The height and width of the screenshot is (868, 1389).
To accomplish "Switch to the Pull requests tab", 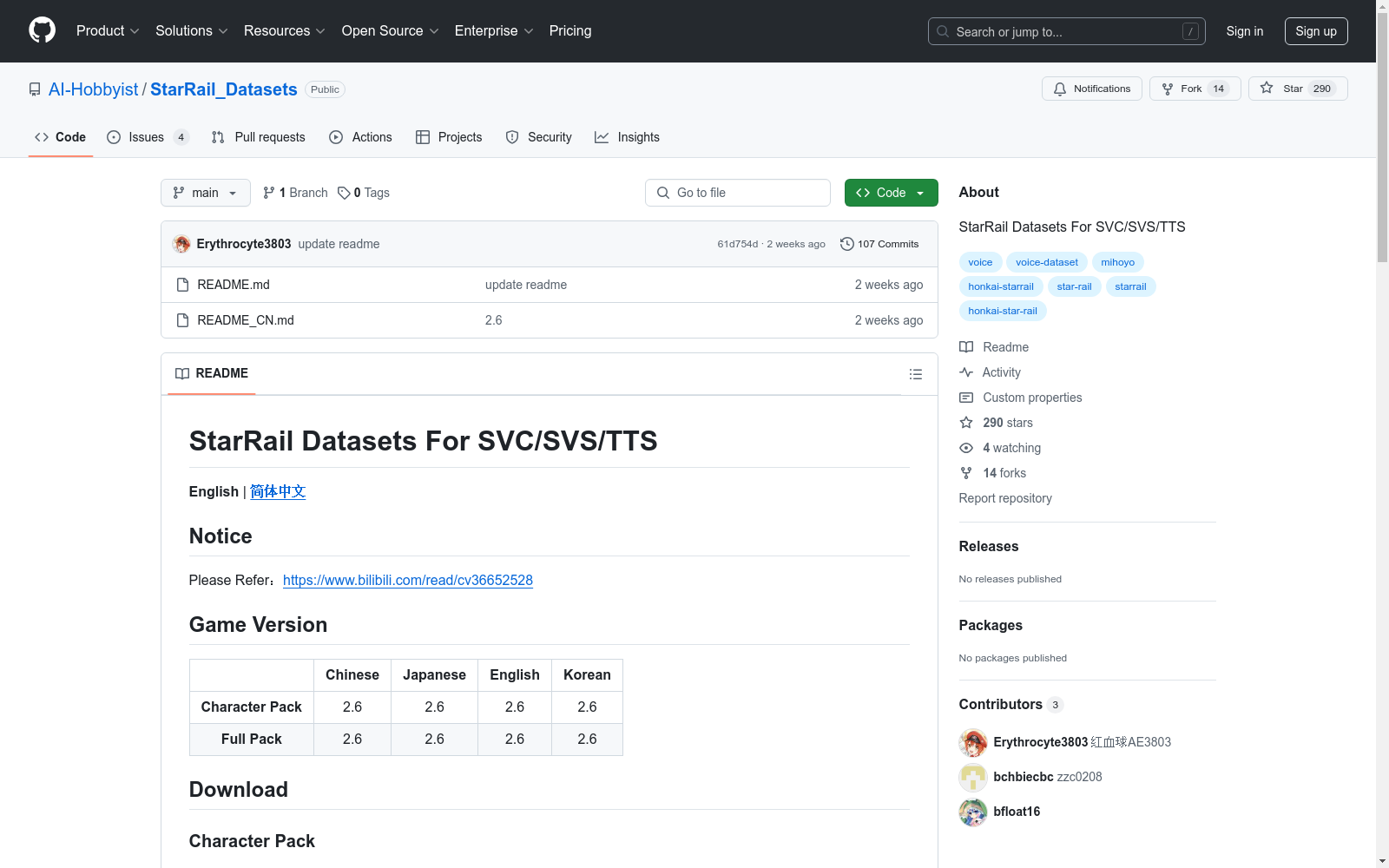I will tap(259, 137).
